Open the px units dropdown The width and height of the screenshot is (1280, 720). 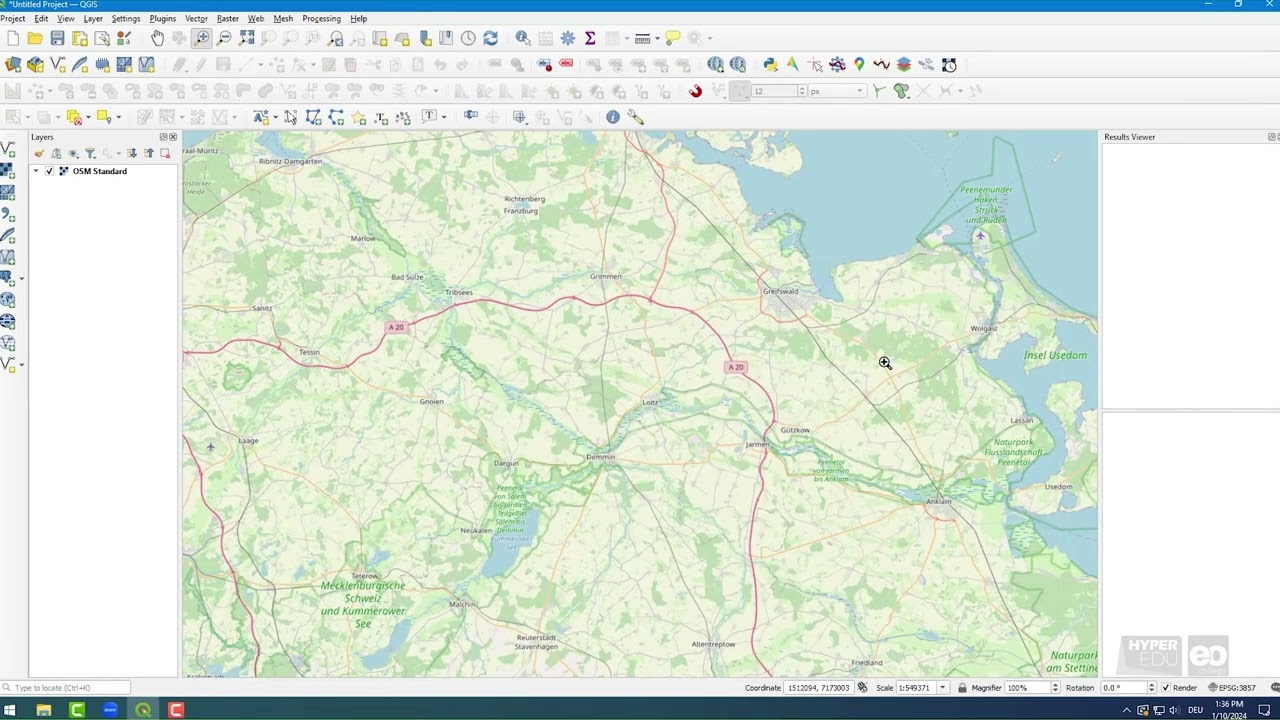coord(860,91)
